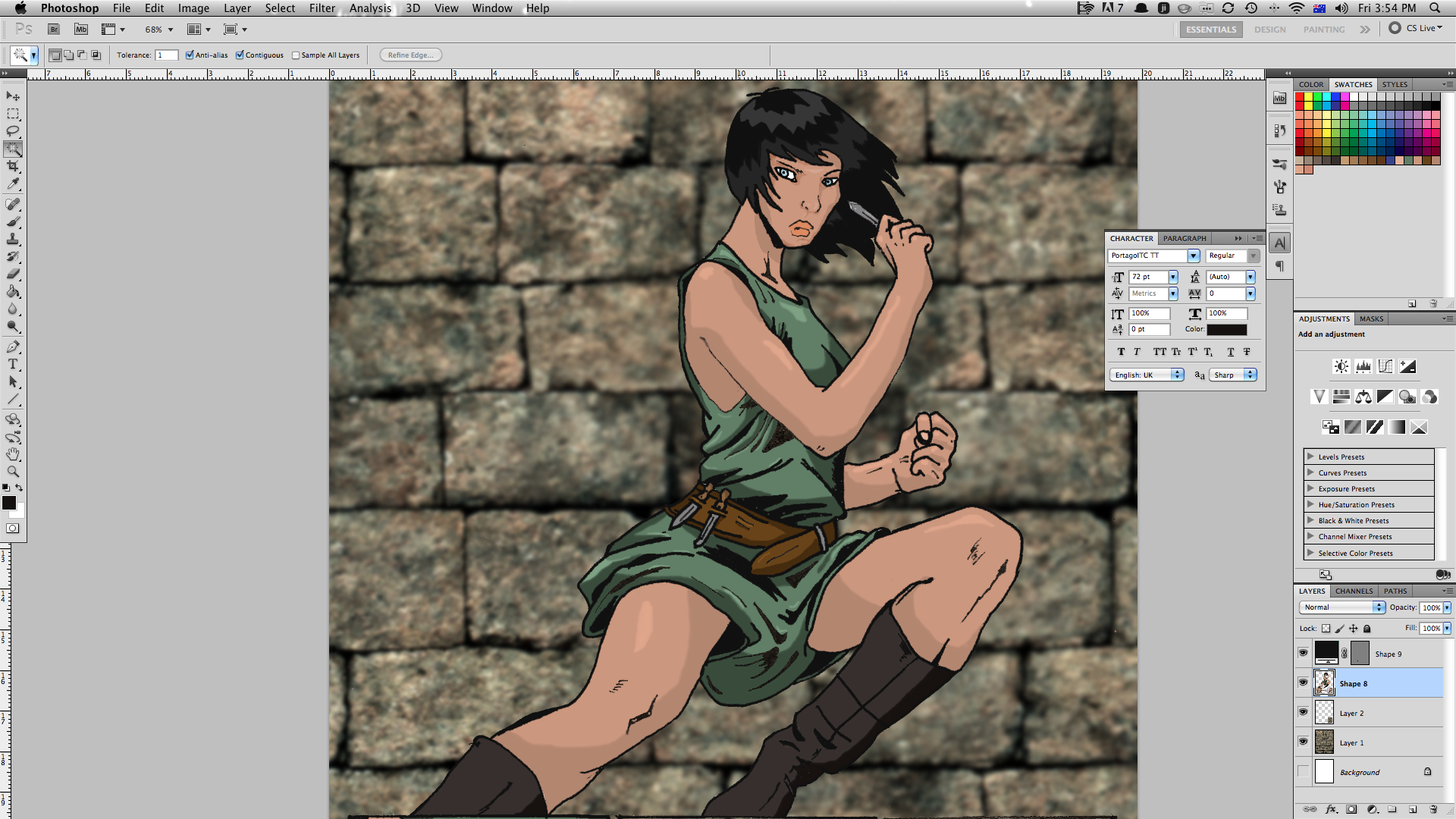Image resolution: width=1456 pixels, height=819 pixels.
Task: Open the font style Regular dropdown
Action: tap(1254, 256)
